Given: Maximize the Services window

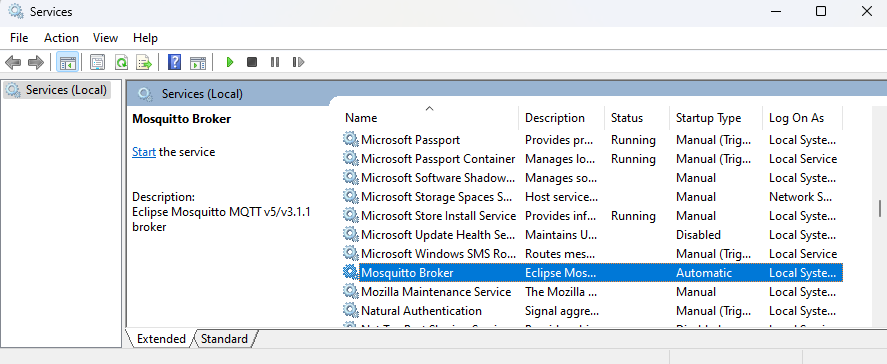Looking at the screenshot, I should 821,11.
